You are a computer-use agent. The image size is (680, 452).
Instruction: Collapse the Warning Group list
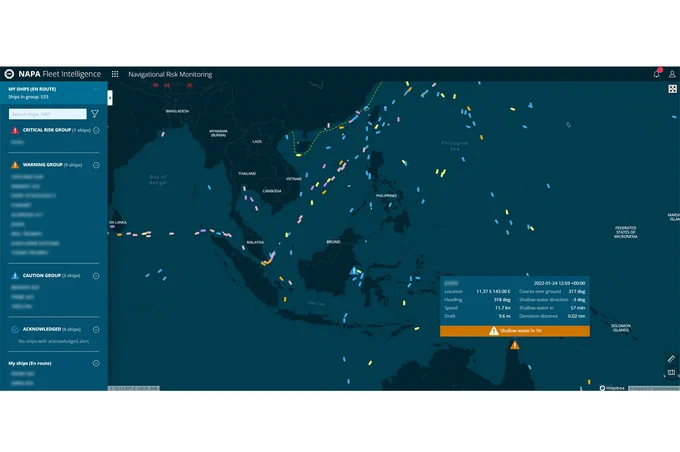[96, 165]
